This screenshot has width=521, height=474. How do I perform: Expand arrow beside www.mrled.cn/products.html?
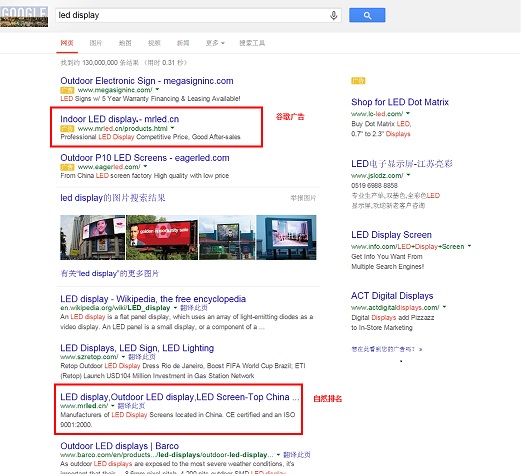coord(172,128)
